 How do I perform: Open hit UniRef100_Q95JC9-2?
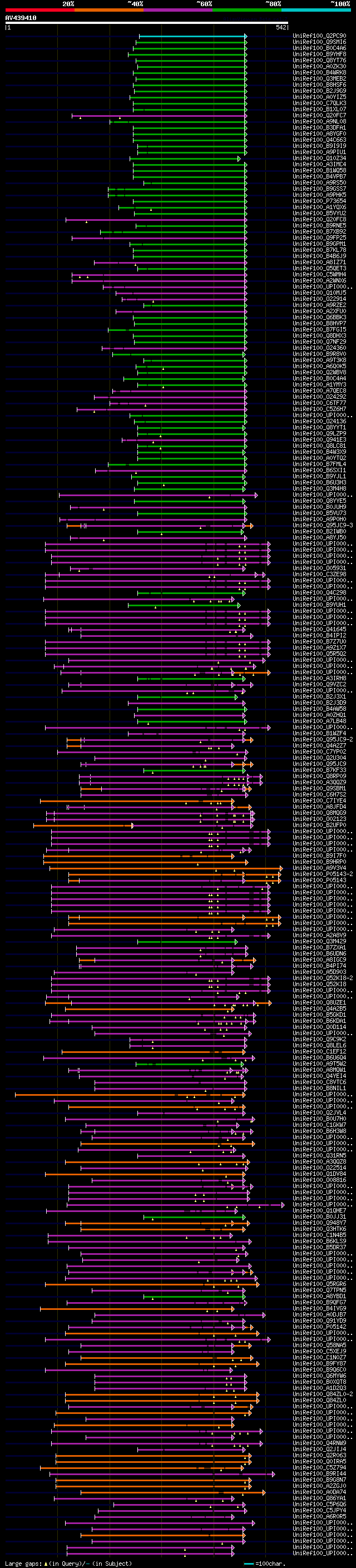[x=323, y=740]
